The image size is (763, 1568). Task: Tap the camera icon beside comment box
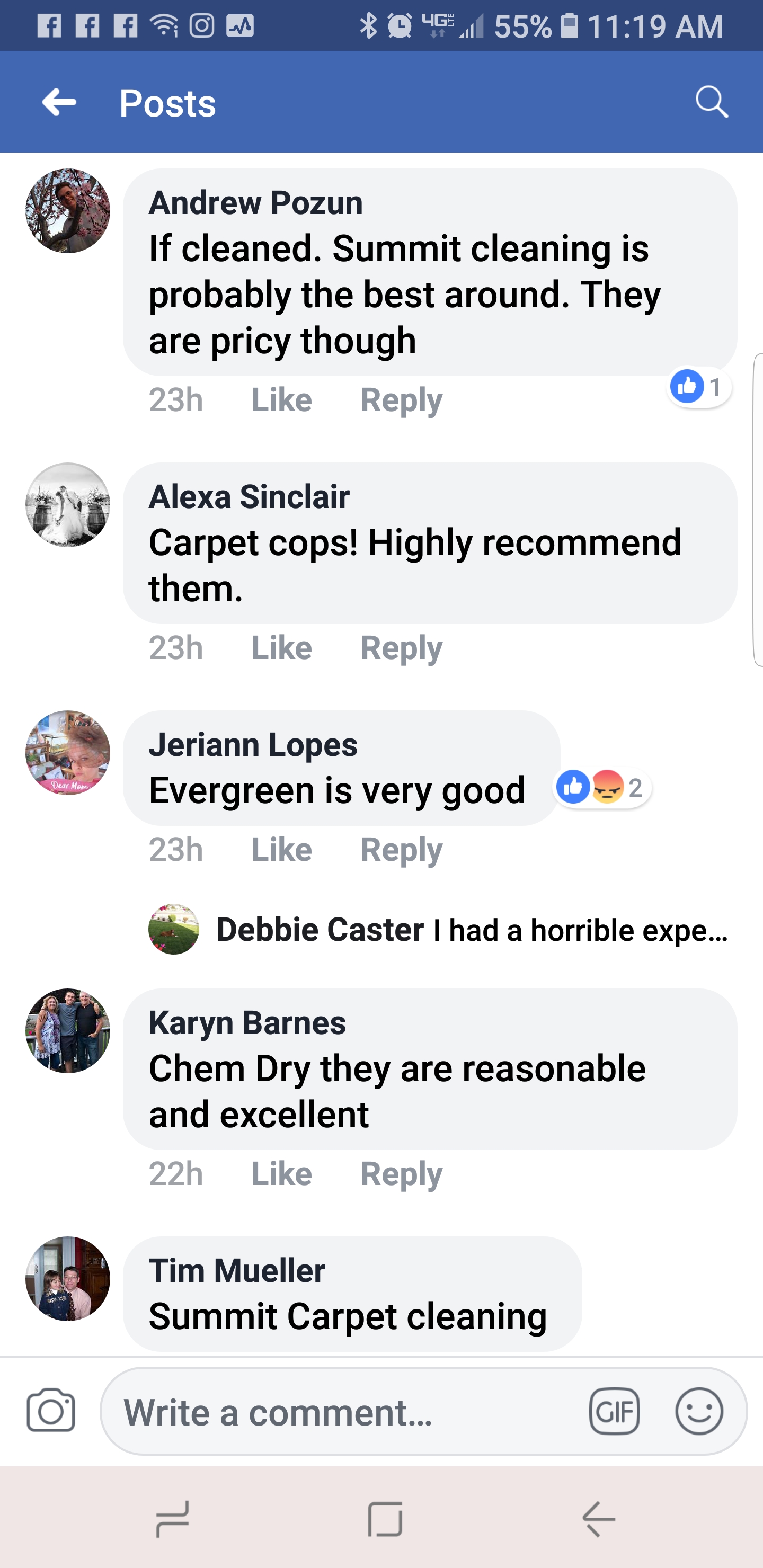50,1410
